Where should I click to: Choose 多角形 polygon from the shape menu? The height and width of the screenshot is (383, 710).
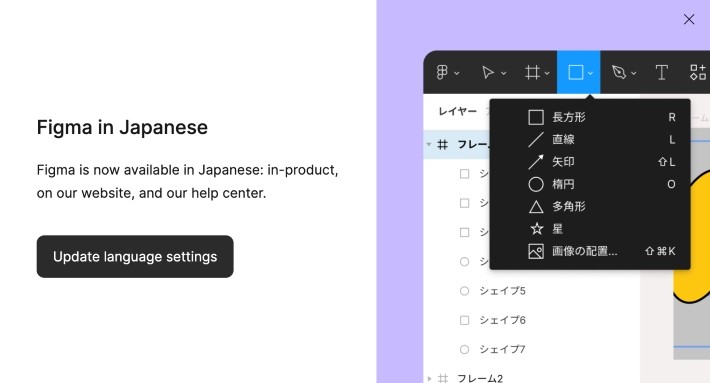[590, 206]
